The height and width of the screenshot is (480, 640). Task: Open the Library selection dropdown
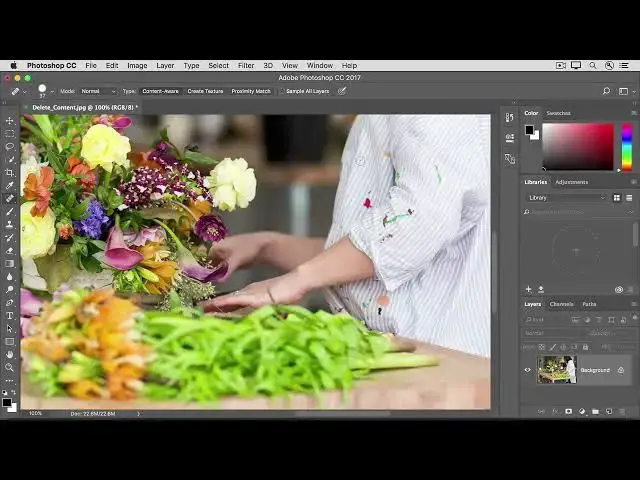tap(567, 198)
